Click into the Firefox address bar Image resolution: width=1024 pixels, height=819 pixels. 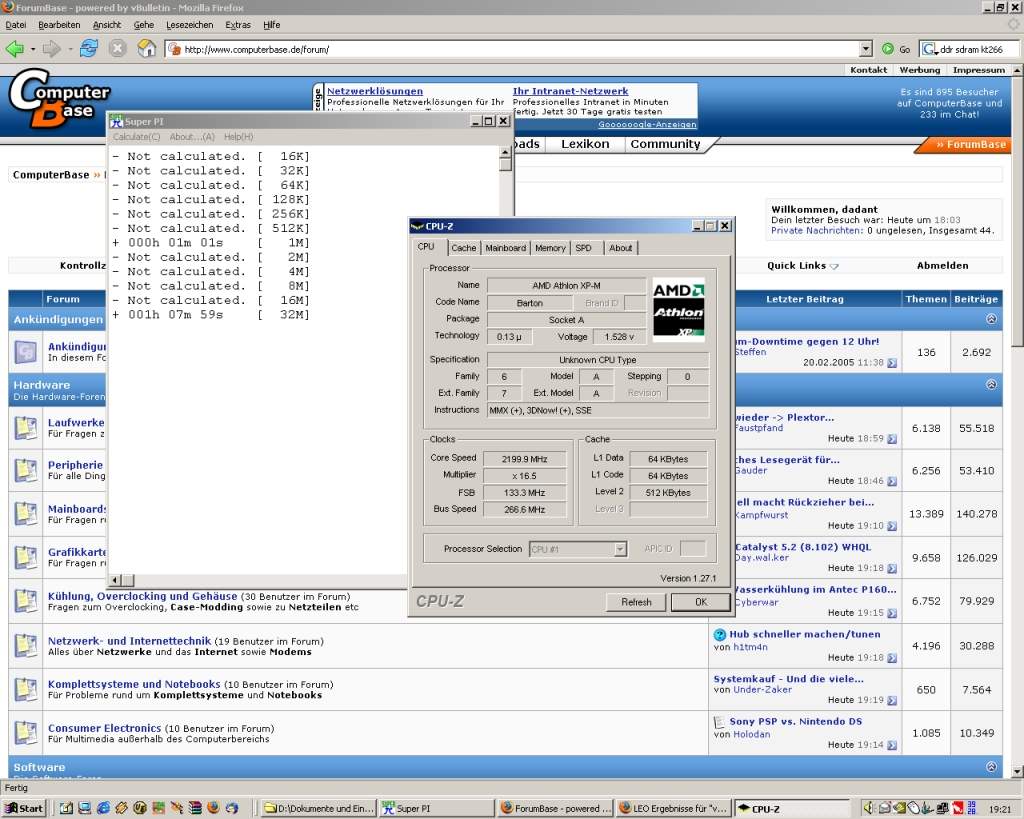516,49
